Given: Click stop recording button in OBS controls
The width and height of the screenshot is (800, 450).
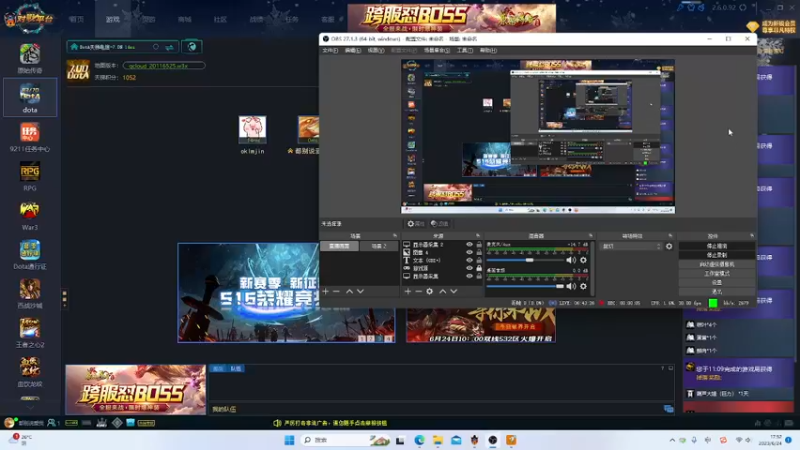Looking at the screenshot, I should pyautogui.click(x=717, y=255).
